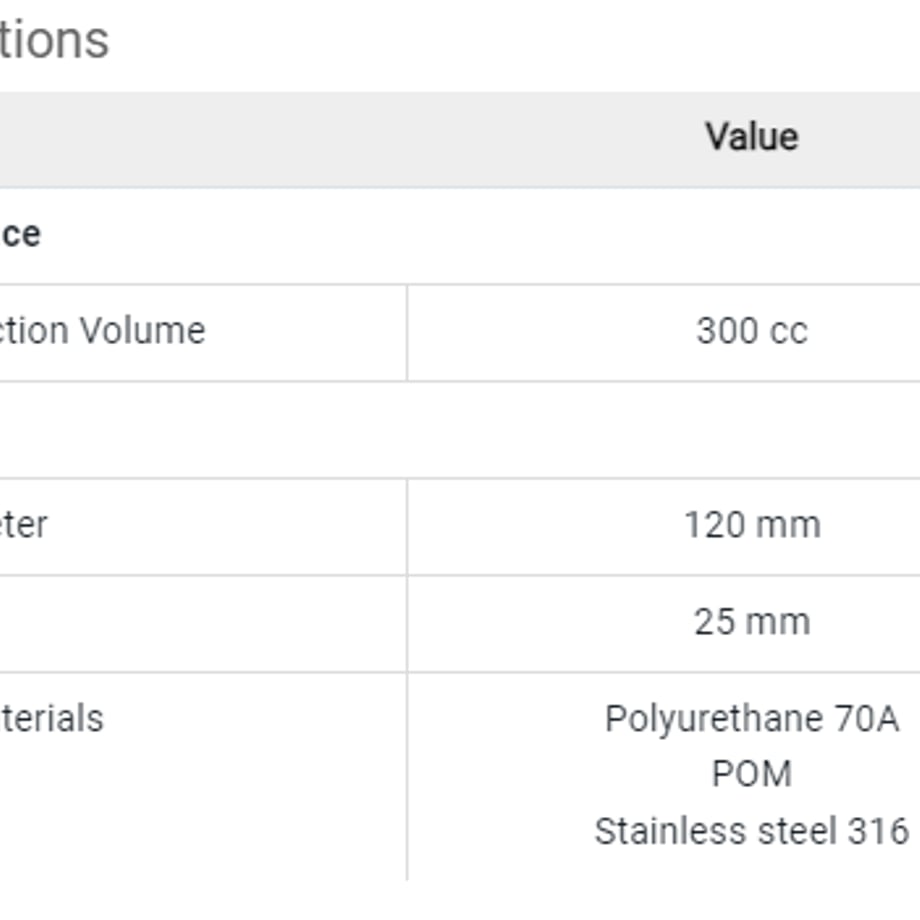The image size is (920, 920).
Task: Click the empty label cell beside 25 mm
Action: pyautogui.click(x=203, y=623)
